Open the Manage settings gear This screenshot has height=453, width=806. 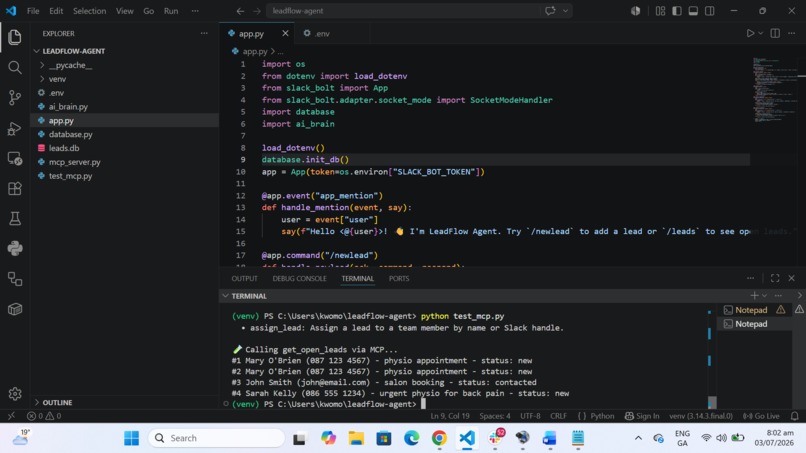click(15, 393)
